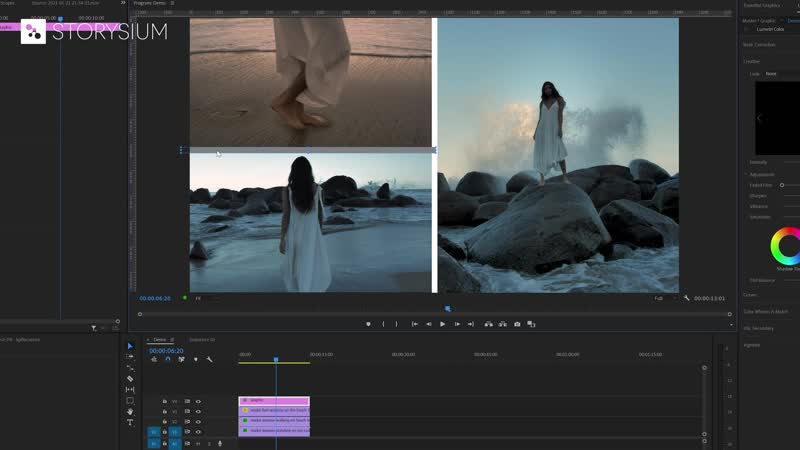
Task: Switch to the Demo sequence tab
Action: (x=160, y=340)
